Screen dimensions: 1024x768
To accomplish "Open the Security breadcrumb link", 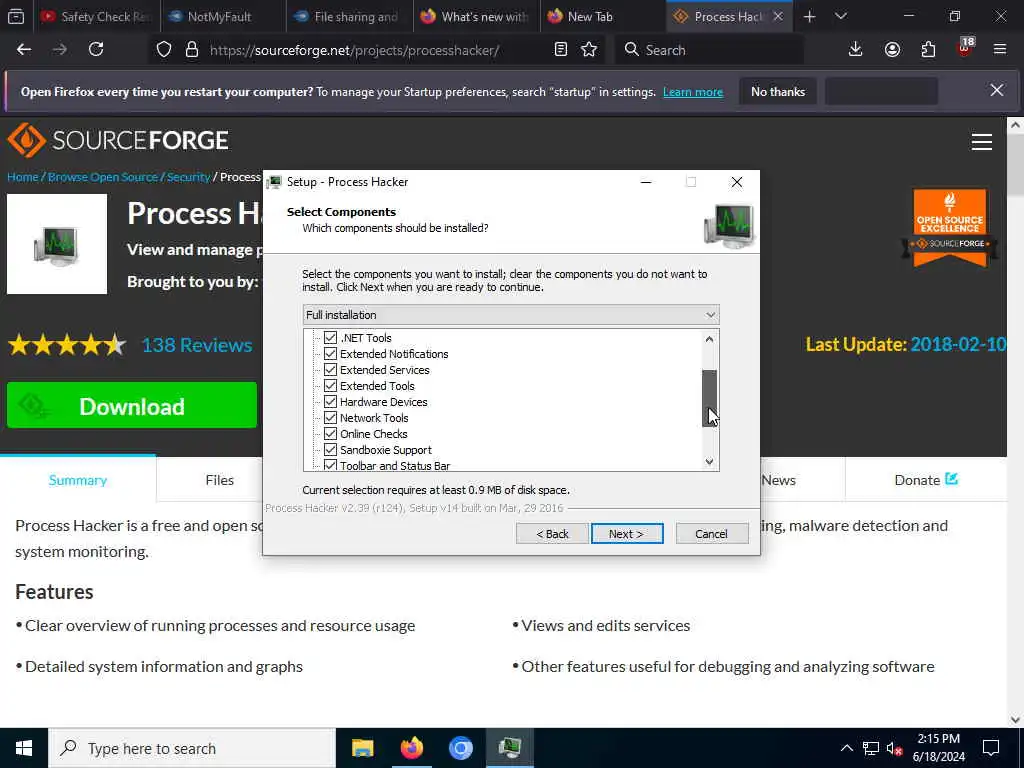I will click(x=188, y=177).
